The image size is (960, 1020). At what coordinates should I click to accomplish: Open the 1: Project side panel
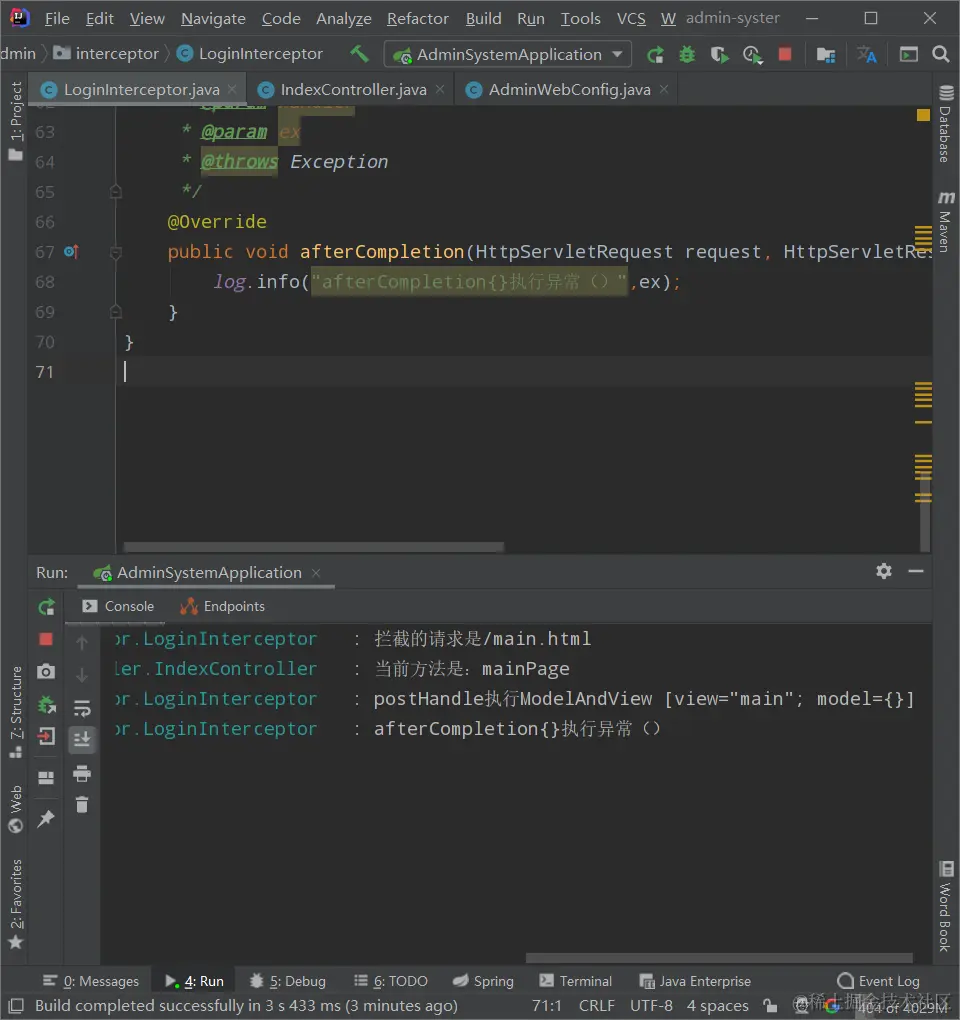point(16,121)
